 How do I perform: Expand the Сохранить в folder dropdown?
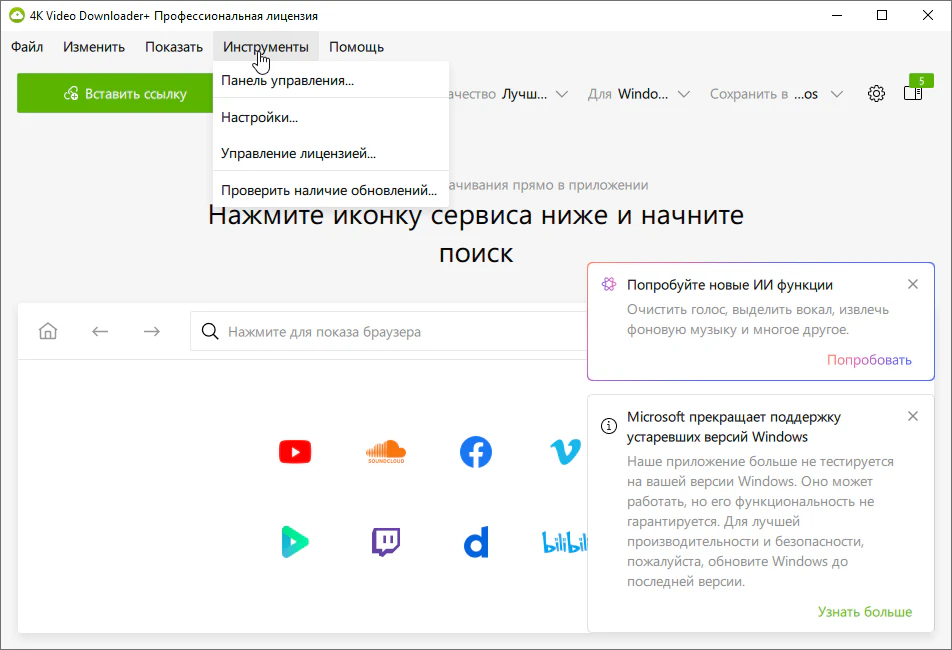tap(776, 94)
